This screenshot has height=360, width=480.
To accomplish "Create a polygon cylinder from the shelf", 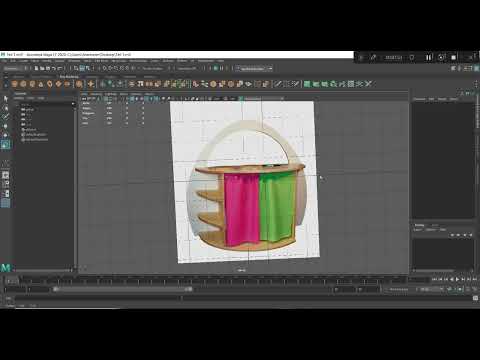I will click(32, 84).
